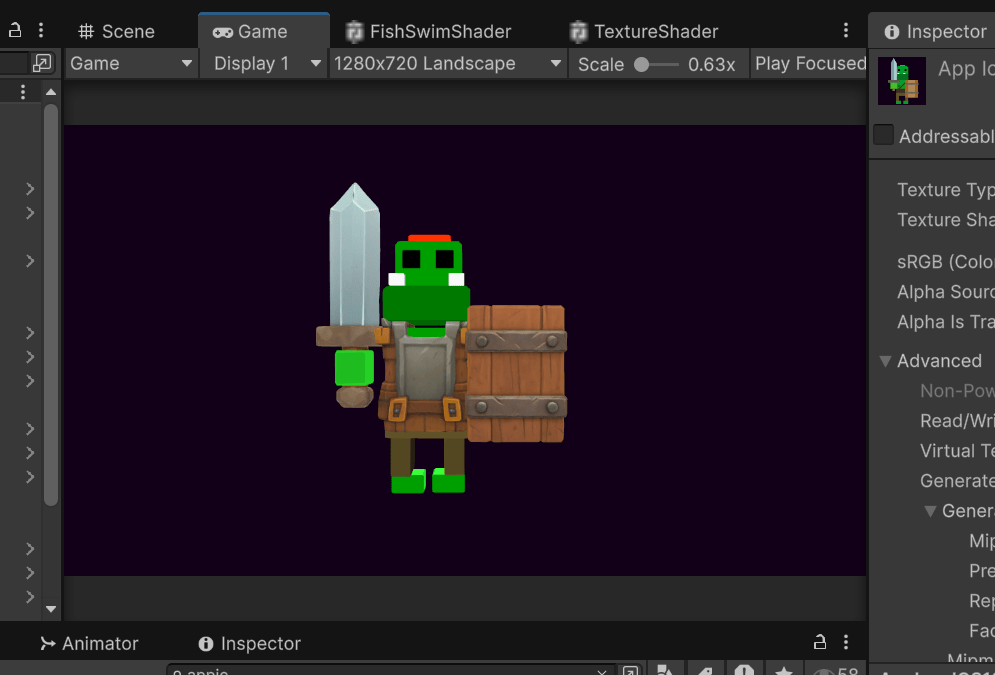Click the pop-out window icon left of Game dropdown
This screenshot has width=995, height=675.
click(41, 63)
